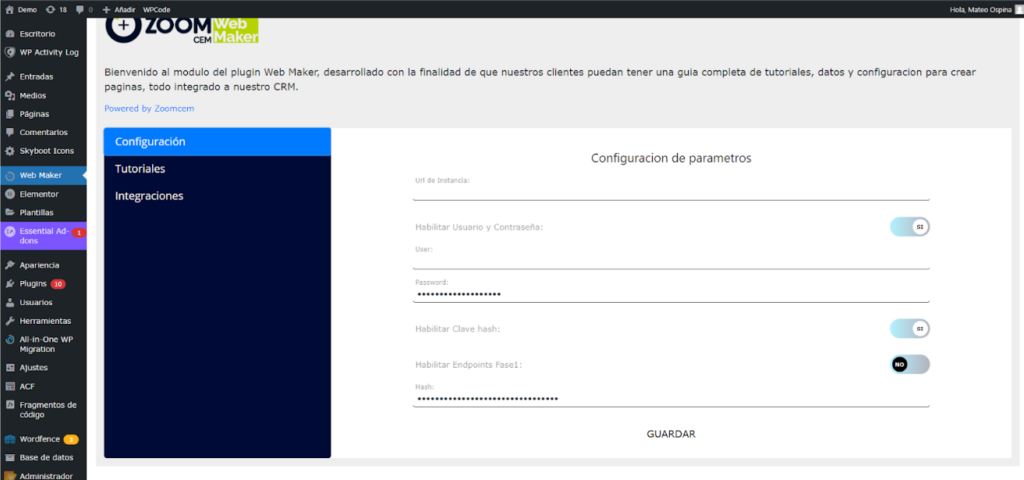Click the Entradas pushpin icon
This screenshot has width=1024, height=480.
pos(9,77)
